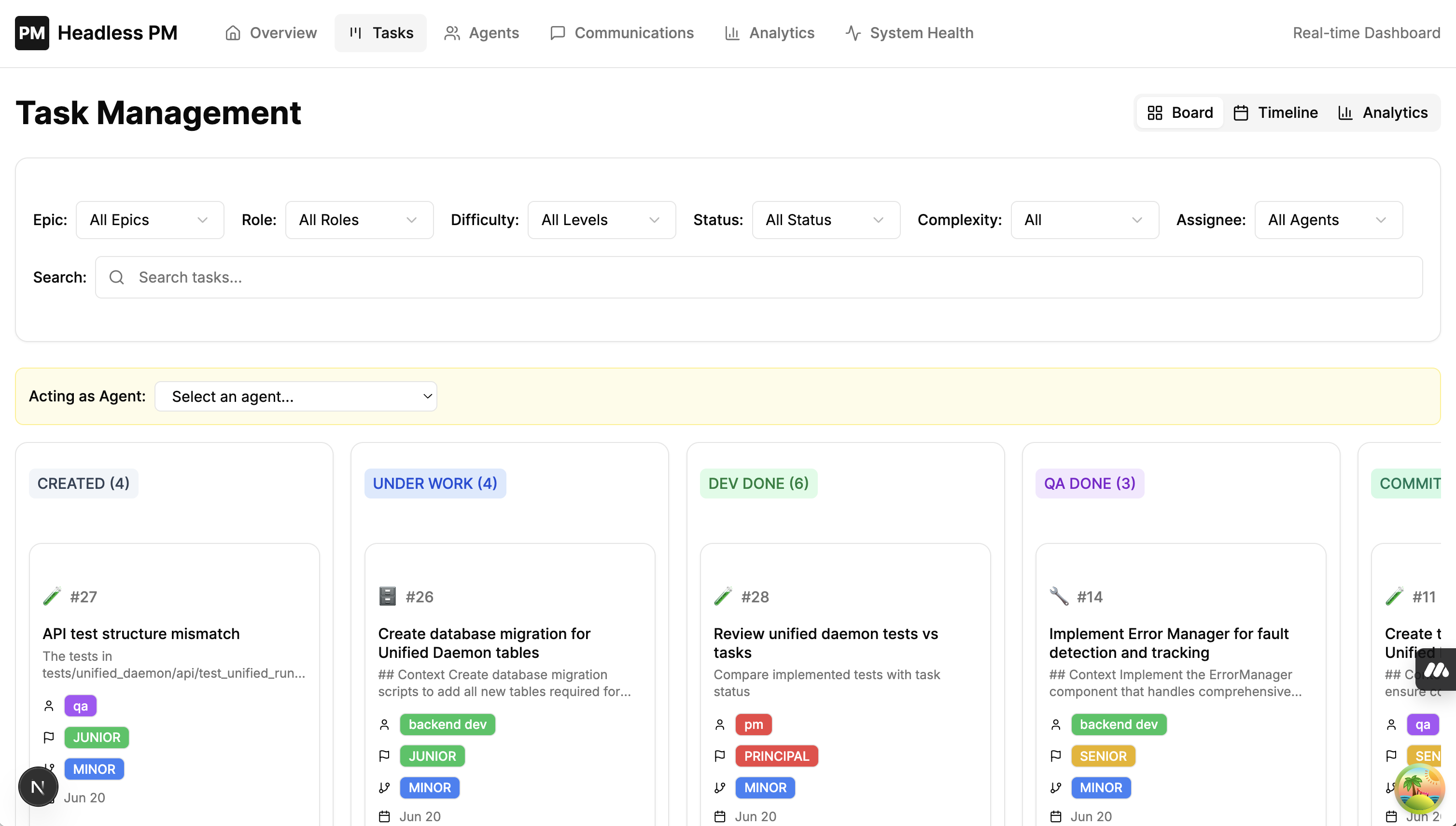Screen dimensions: 1456x826
Task: Click the CREATED (4) column header
Action: [84, 484]
